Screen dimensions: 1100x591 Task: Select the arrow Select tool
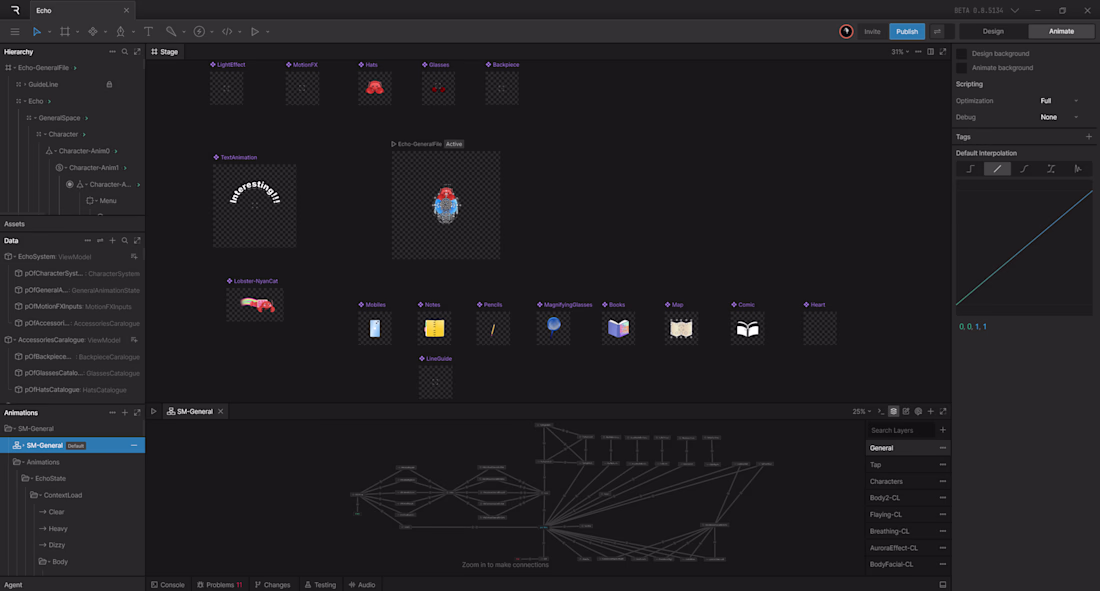[36, 32]
